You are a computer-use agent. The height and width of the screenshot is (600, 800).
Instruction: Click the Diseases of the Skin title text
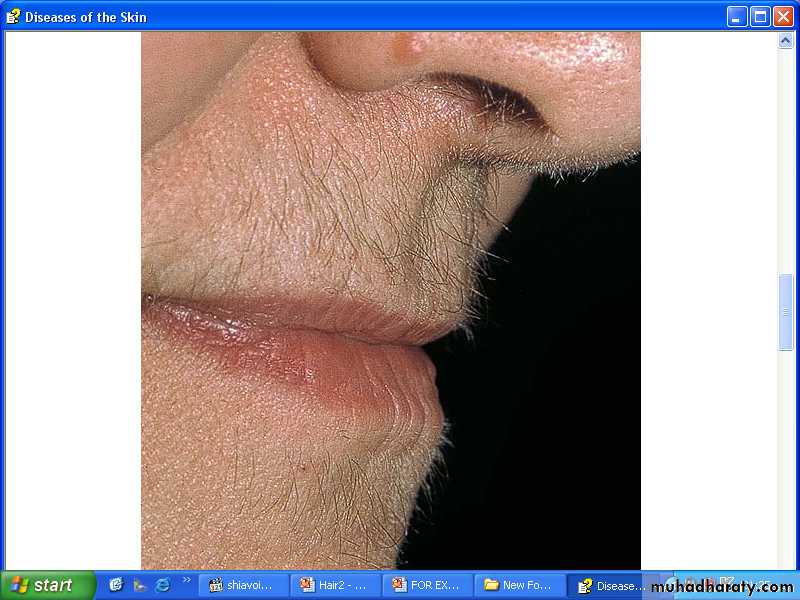coord(85,16)
